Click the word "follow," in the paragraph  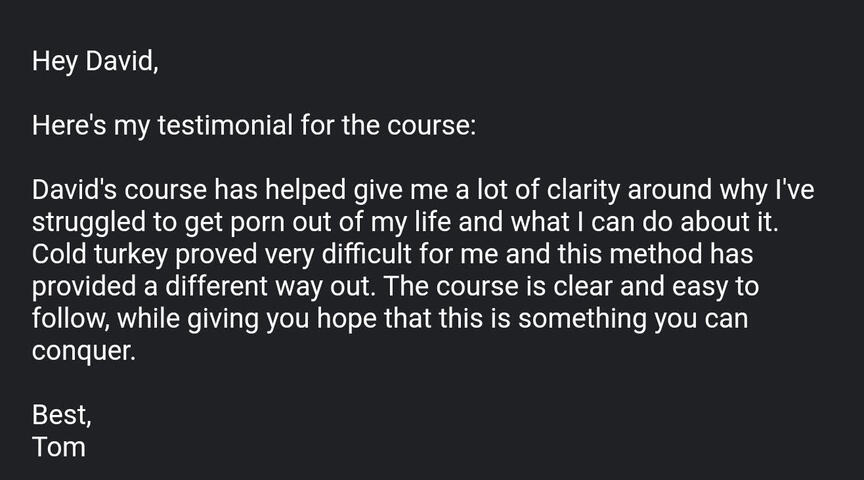pyautogui.click(x=68, y=319)
